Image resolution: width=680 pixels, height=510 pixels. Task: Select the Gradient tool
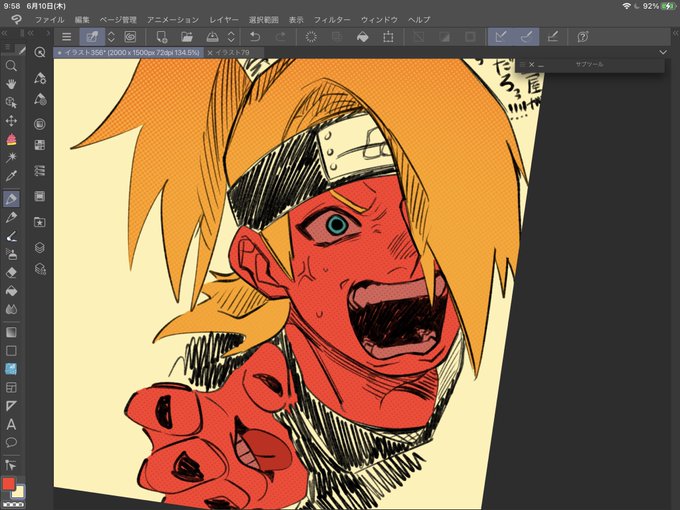tap(11, 332)
